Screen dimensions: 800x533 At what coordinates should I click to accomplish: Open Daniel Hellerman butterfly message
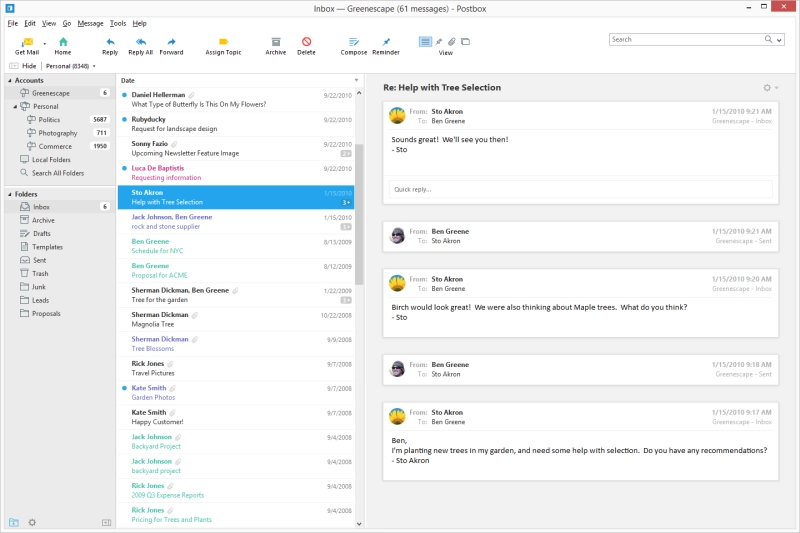point(236,99)
